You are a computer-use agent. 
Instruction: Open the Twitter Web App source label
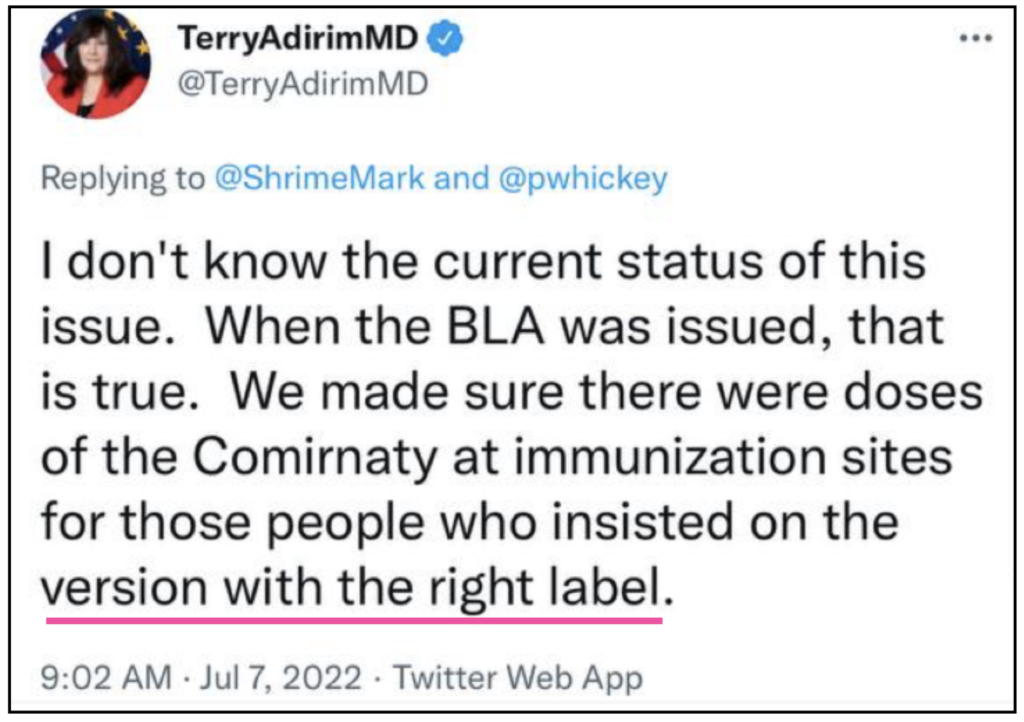[x=518, y=678]
